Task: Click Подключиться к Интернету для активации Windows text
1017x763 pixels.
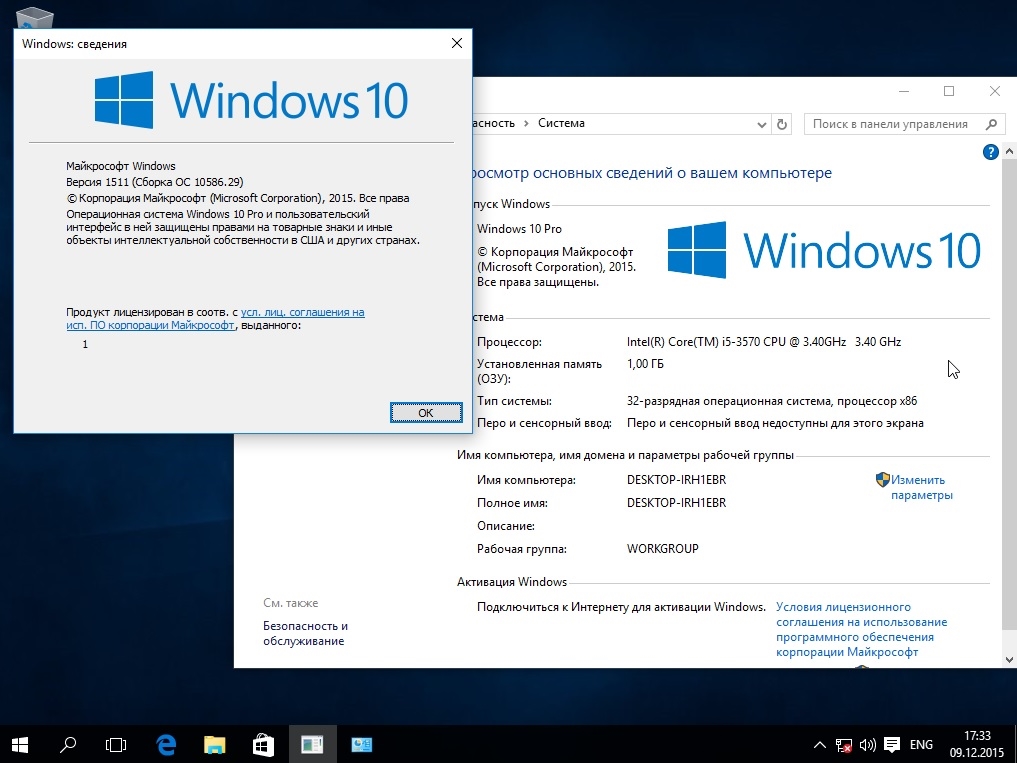Action: pyautogui.click(x=621, y=607)
